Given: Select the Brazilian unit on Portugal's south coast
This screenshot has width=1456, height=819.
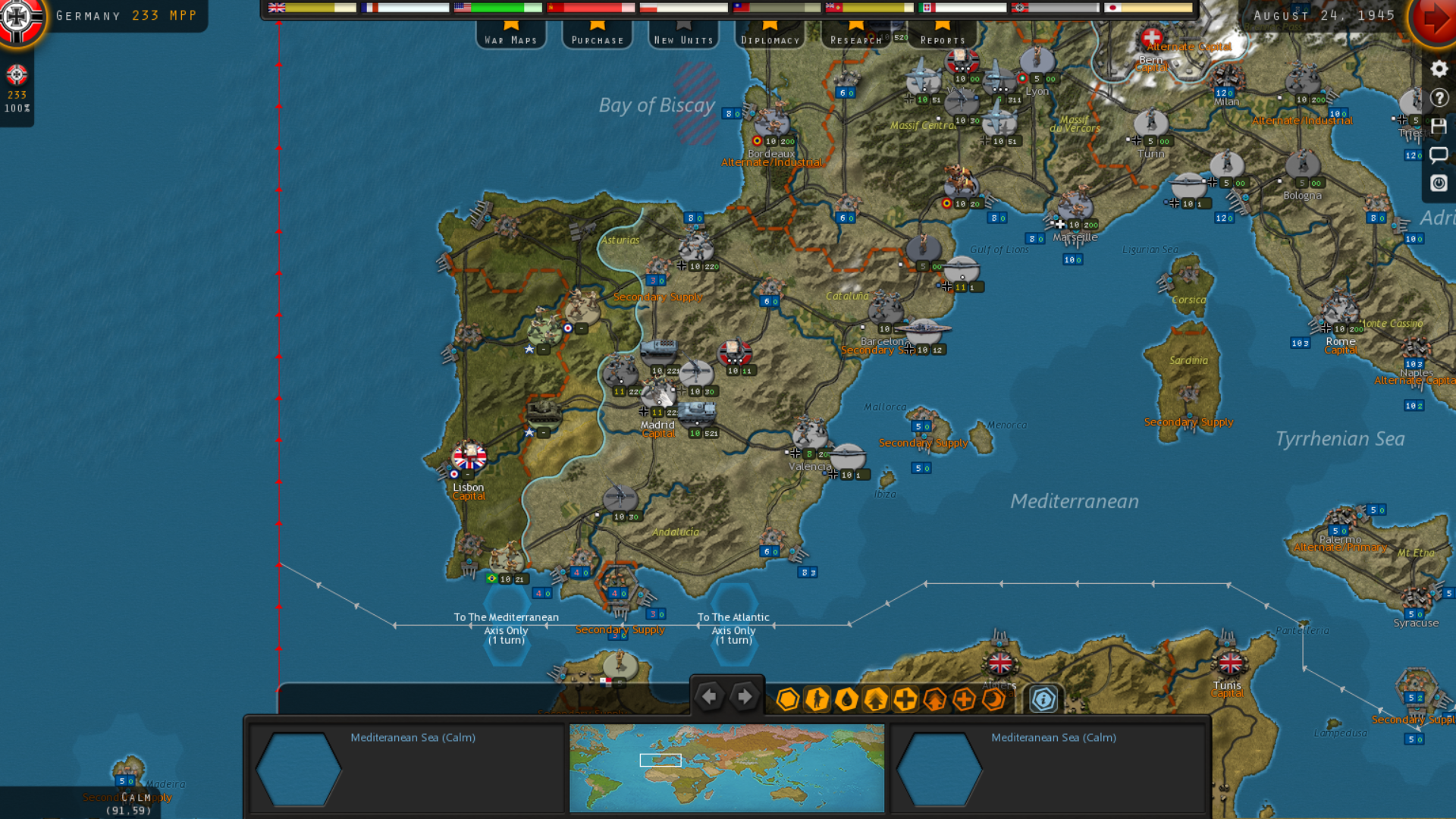Looking at the screenshot, I should [507, 560].
